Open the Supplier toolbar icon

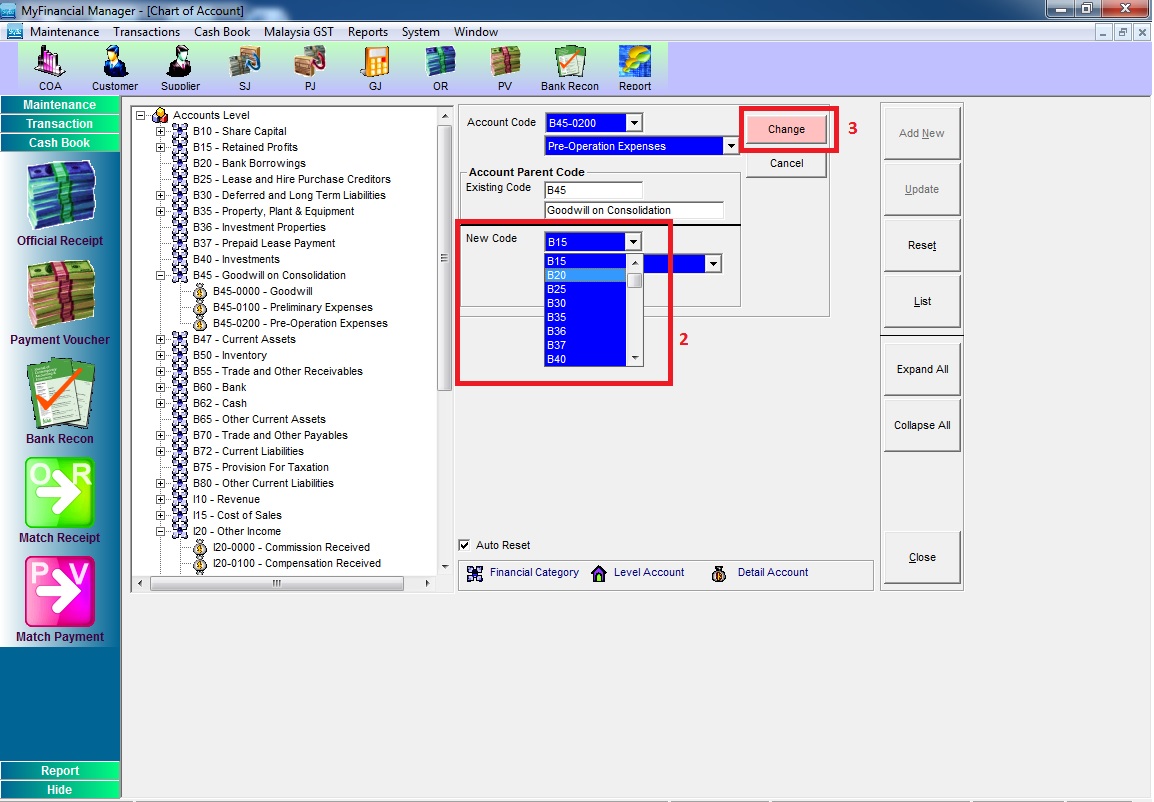tap(180, 64)
